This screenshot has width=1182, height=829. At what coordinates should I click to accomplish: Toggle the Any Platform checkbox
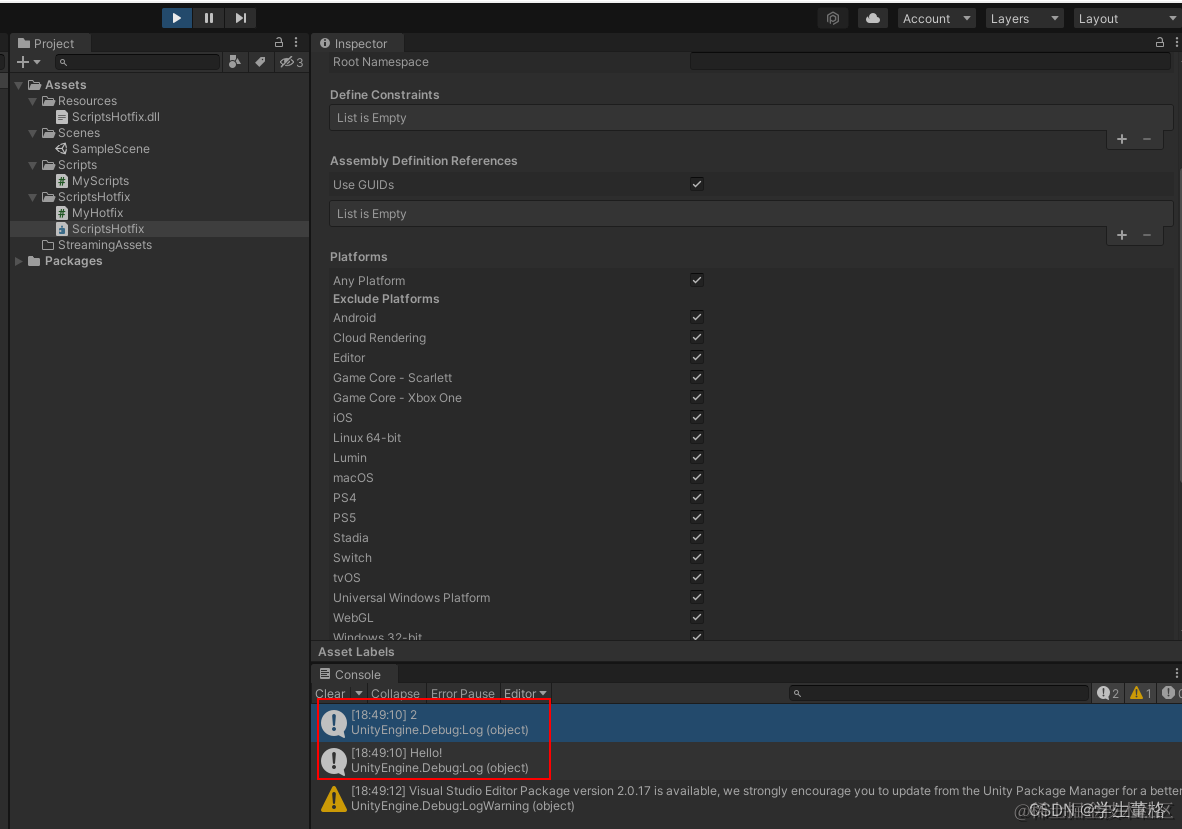(x=697, y=280)
